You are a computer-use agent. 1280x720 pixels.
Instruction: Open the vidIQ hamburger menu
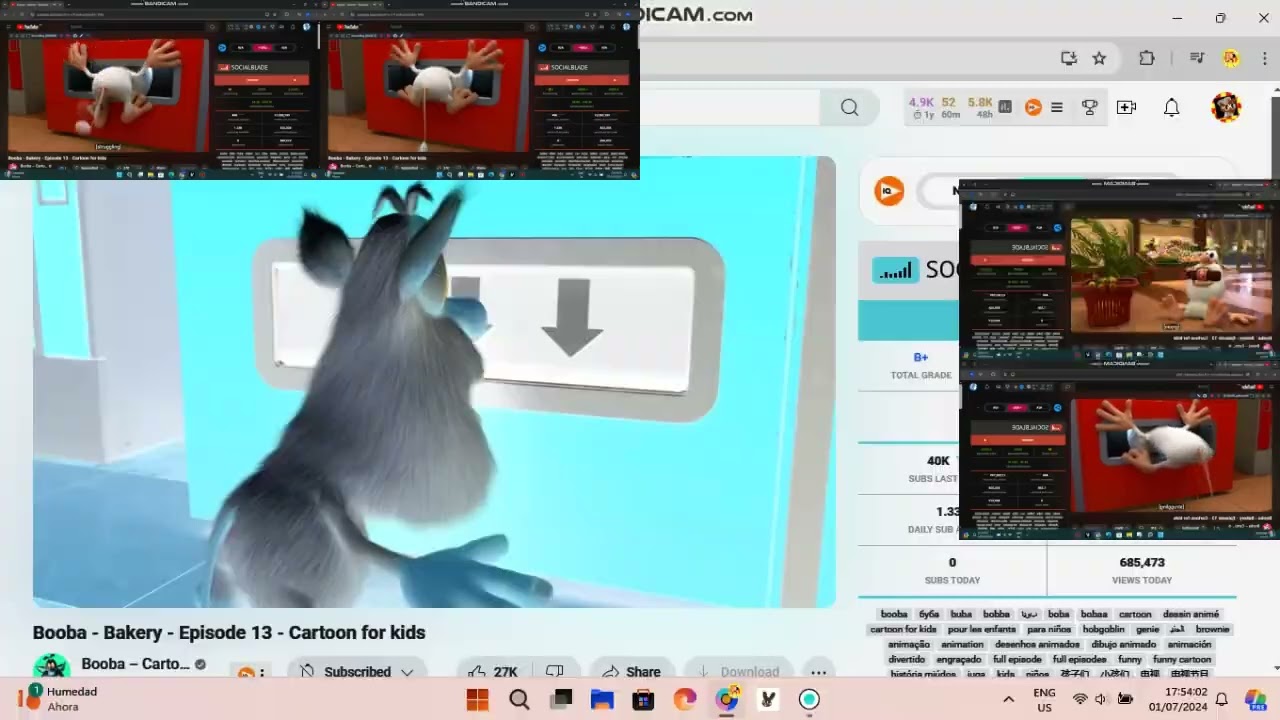click(x=1056, y=107)
